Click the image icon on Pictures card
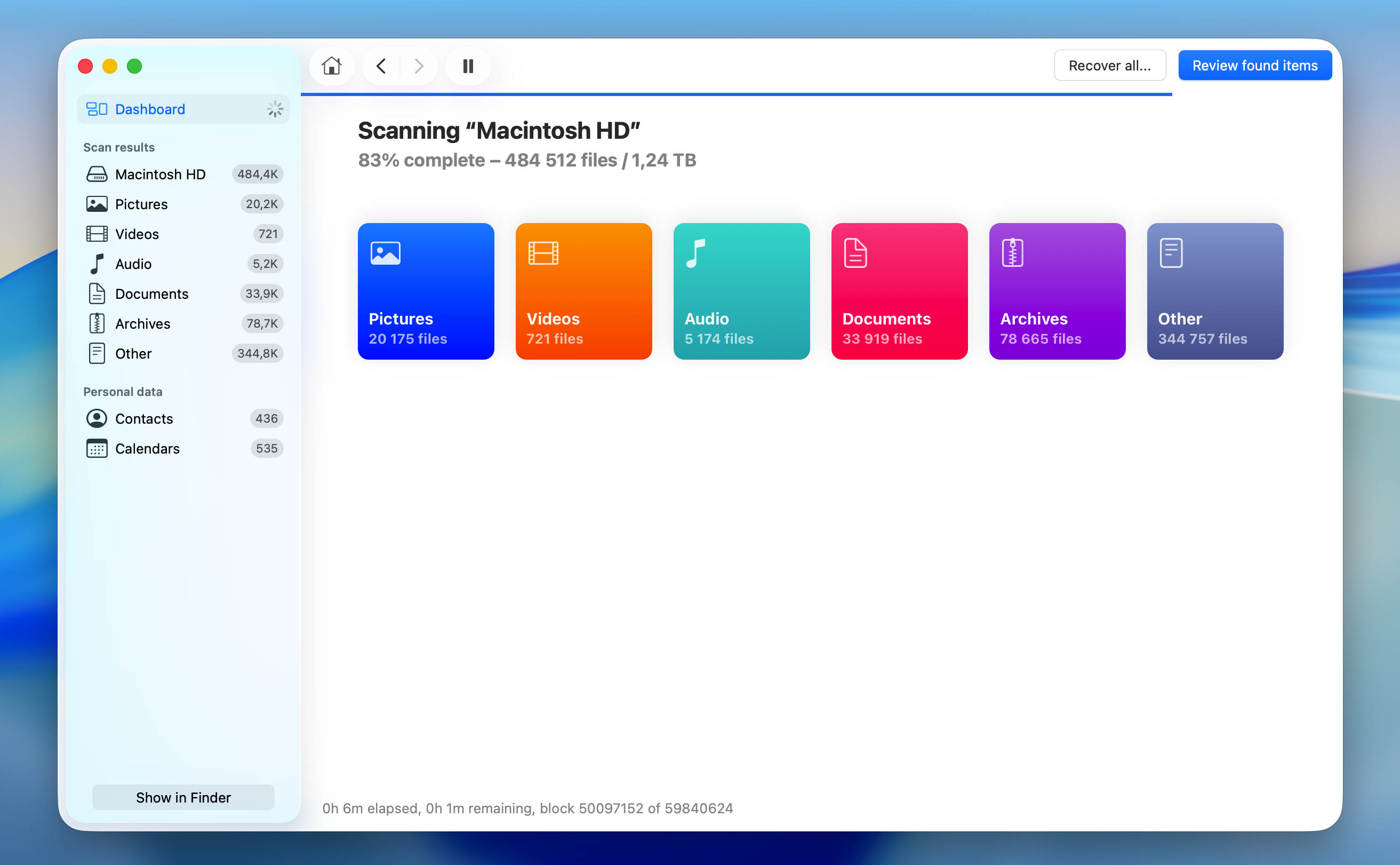The image size is (1400, 865). [x=385, y=253]
